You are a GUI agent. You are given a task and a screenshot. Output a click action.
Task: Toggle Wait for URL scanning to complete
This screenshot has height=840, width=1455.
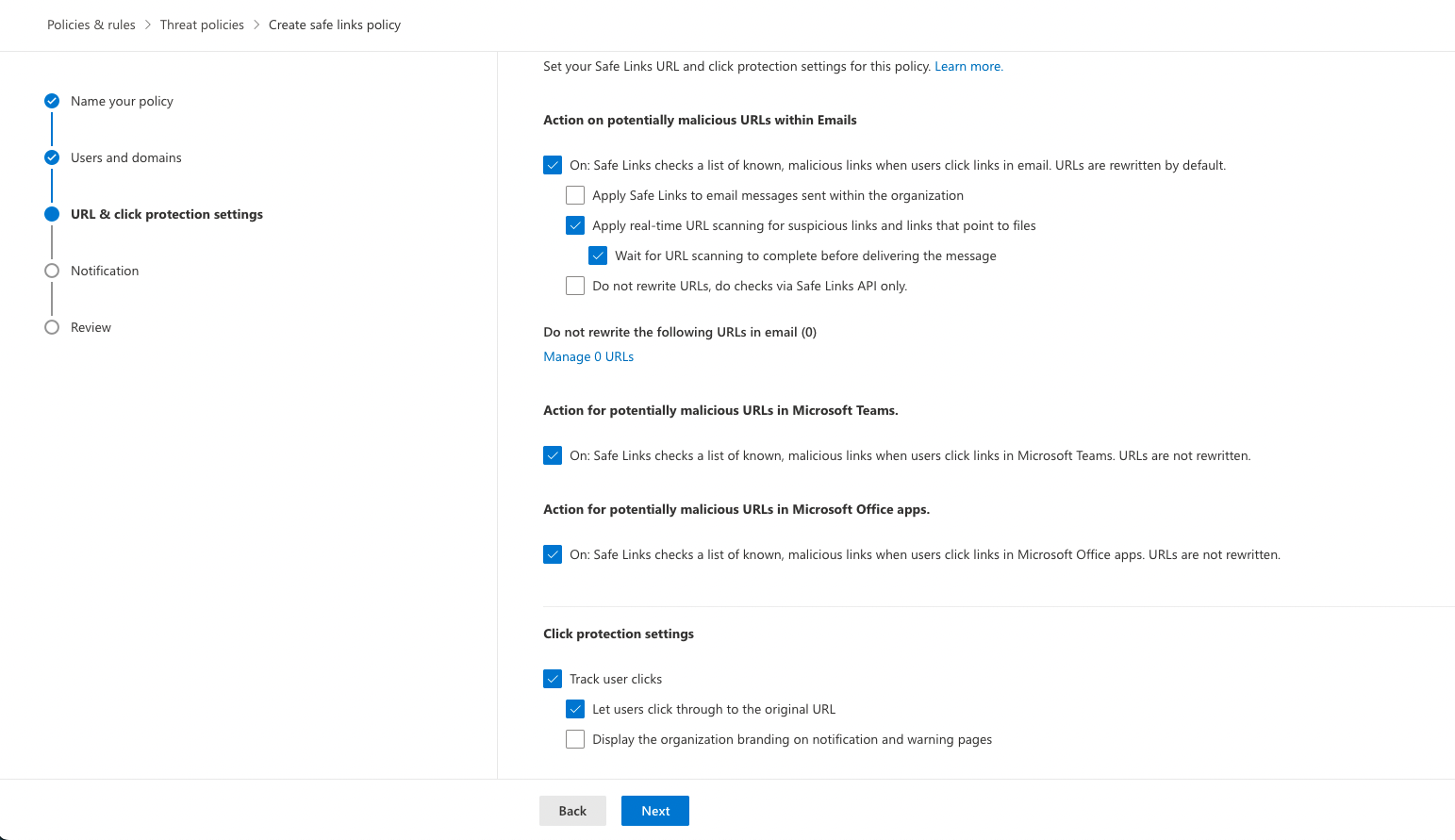[x=598, y=255]
